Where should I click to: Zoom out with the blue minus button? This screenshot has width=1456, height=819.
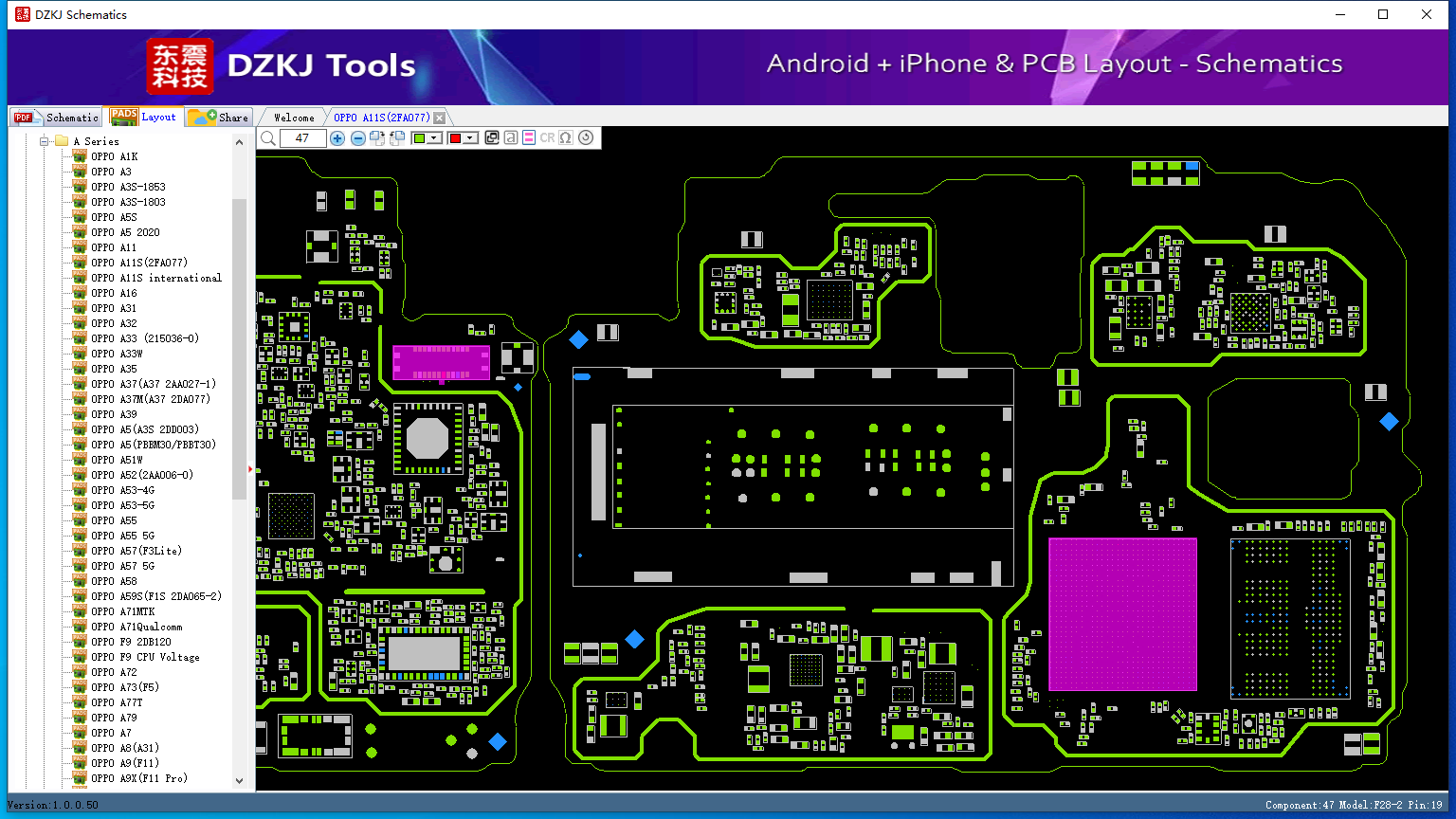pos(357,138)
